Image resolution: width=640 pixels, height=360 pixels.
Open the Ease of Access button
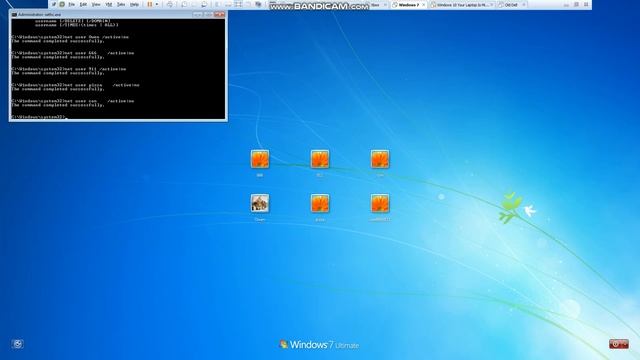point(17,344)
